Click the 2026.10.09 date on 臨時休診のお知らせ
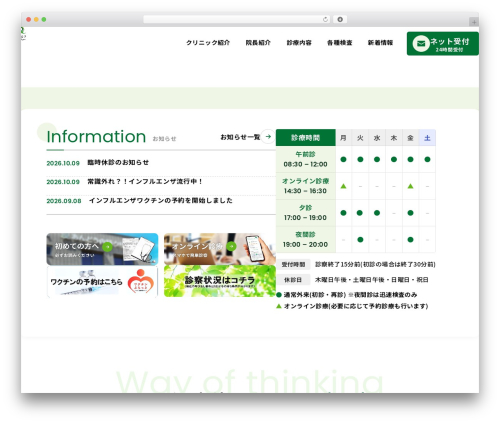This screenshot has width=500, height=423. coord(63,163)
